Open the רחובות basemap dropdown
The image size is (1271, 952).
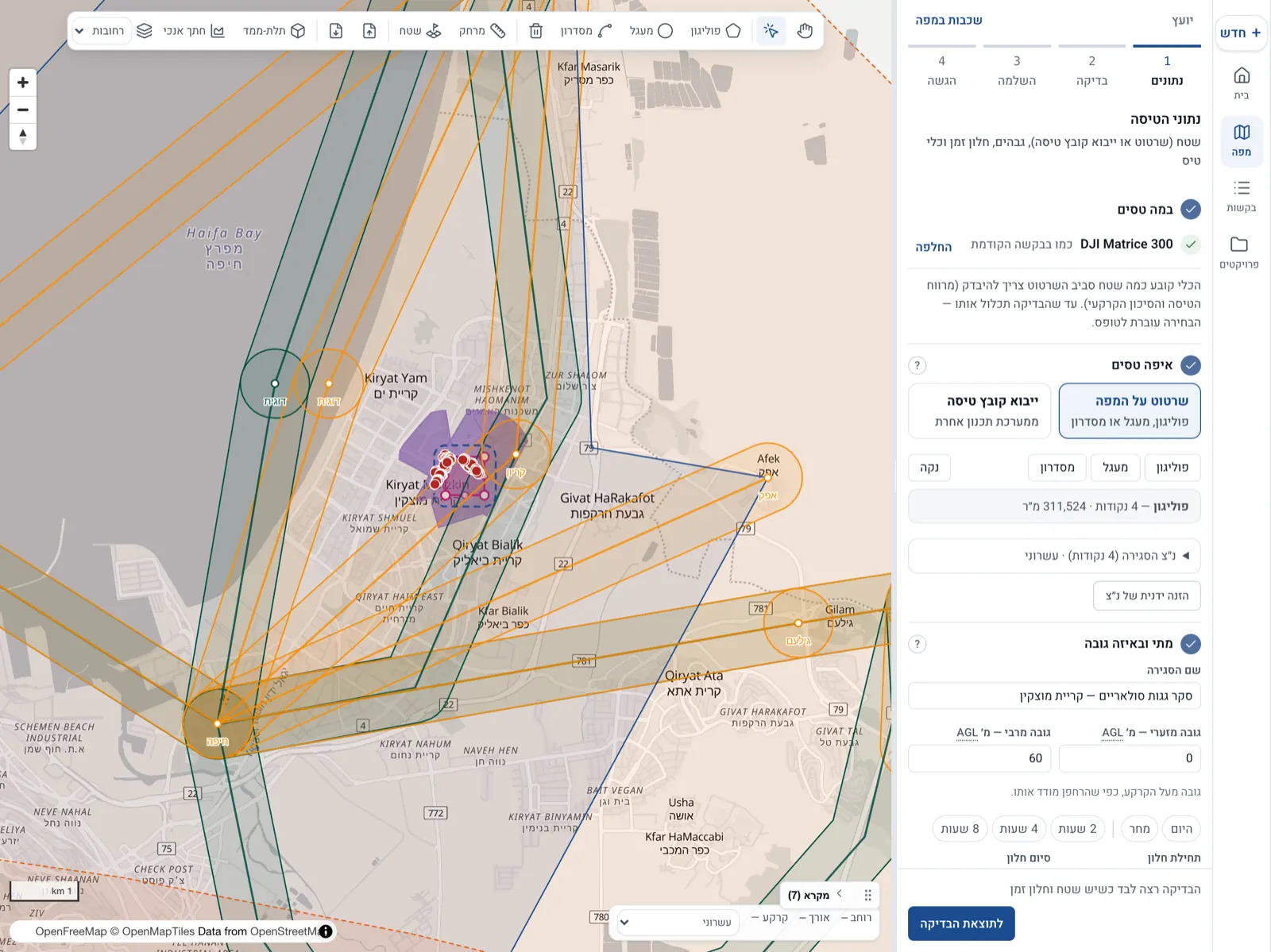point(100,31)
